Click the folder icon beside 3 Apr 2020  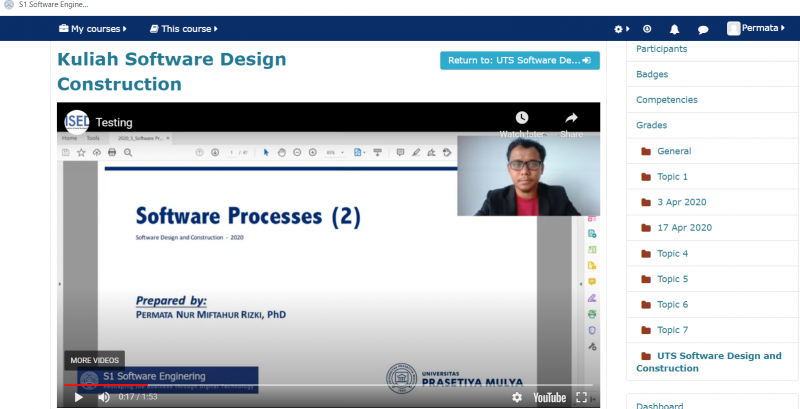[x=646, y=202]
